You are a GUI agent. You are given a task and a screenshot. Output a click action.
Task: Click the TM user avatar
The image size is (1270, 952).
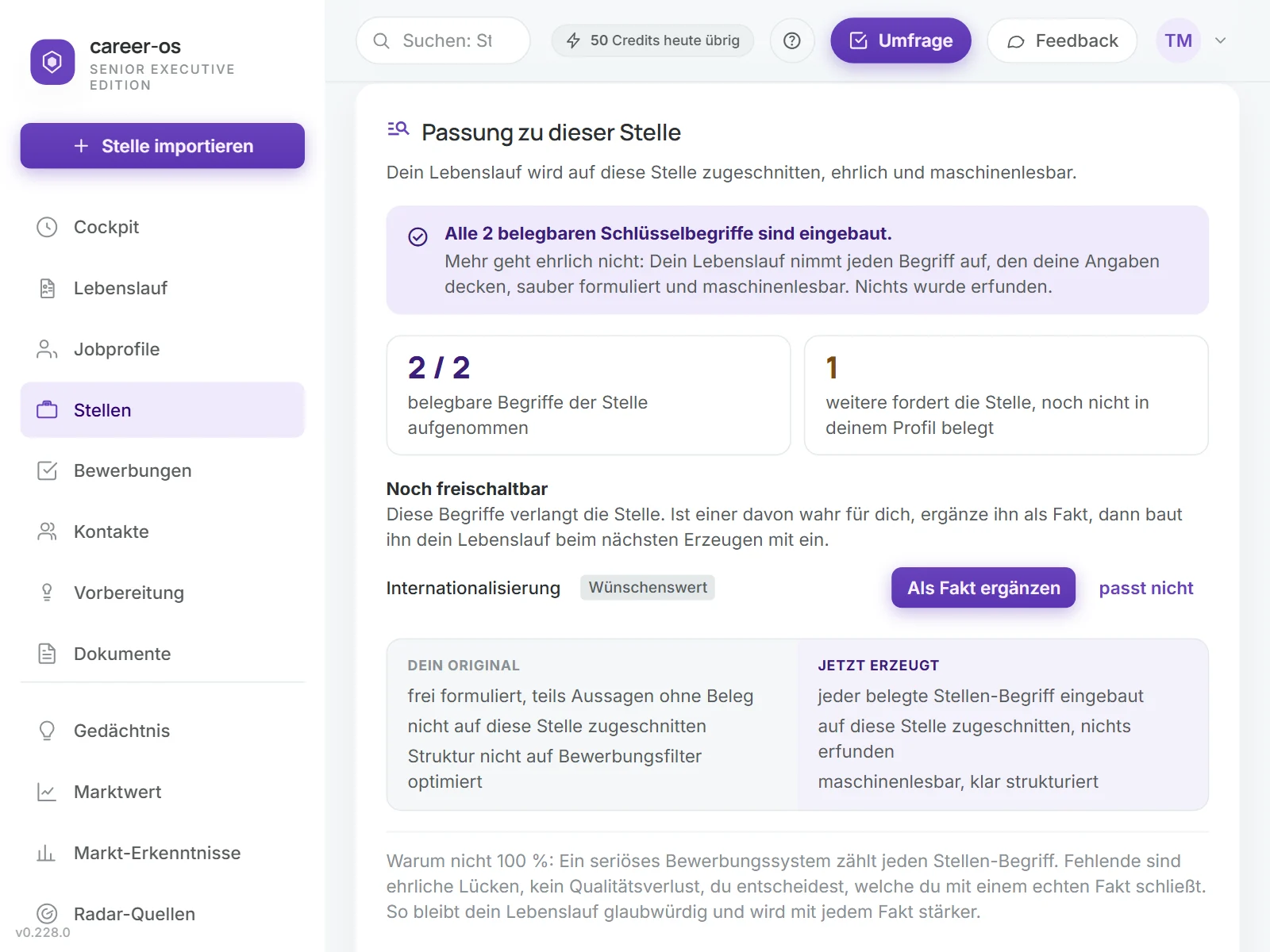click(1178, 40)
